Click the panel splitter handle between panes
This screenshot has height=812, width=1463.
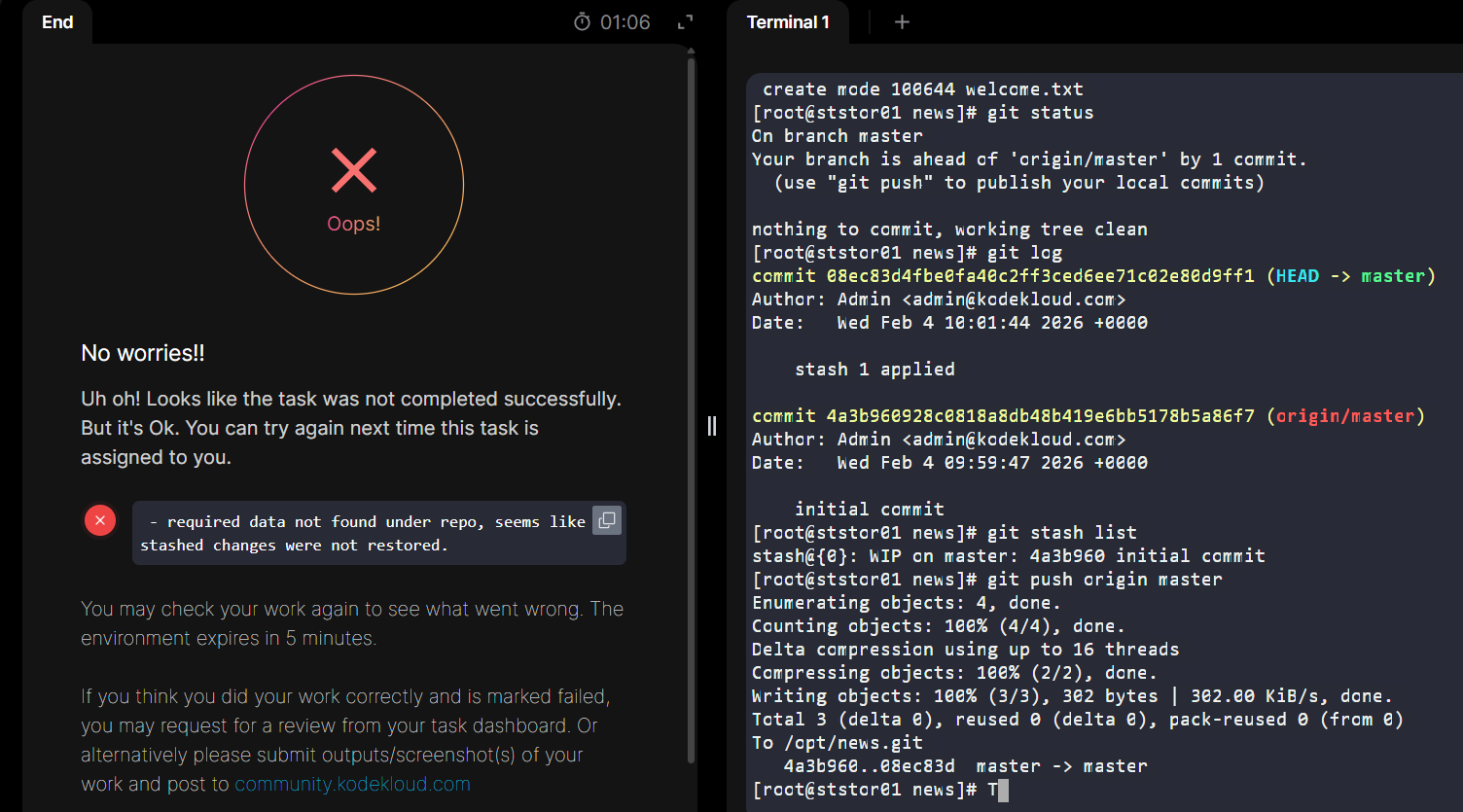click(712, 426)
